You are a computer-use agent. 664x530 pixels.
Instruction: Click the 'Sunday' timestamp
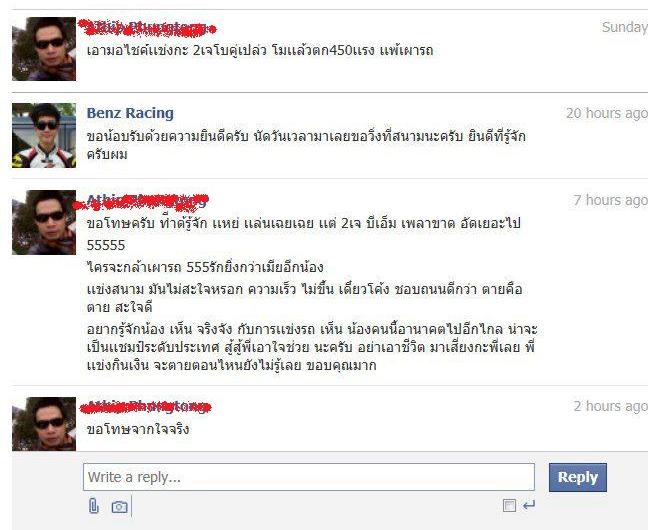coord(625,27)
